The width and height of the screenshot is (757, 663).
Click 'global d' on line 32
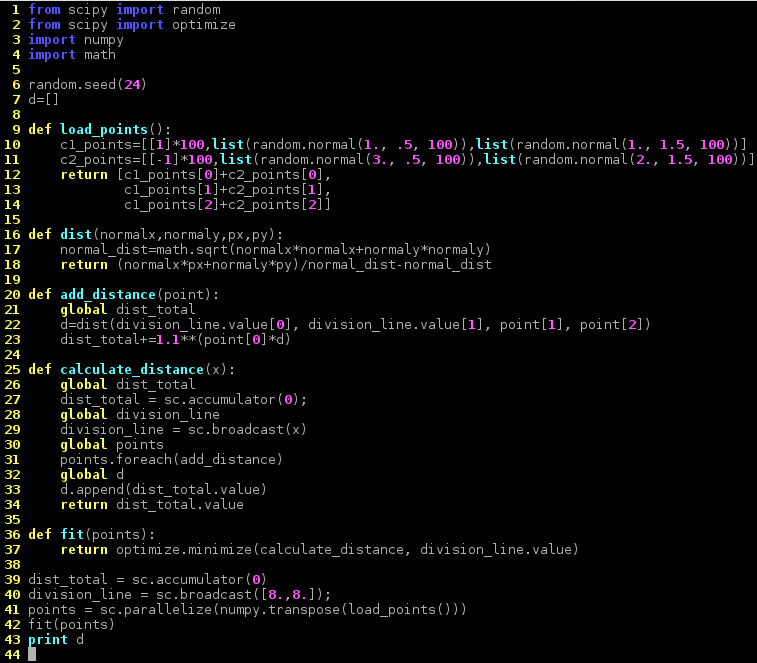(x=92, y=474)
